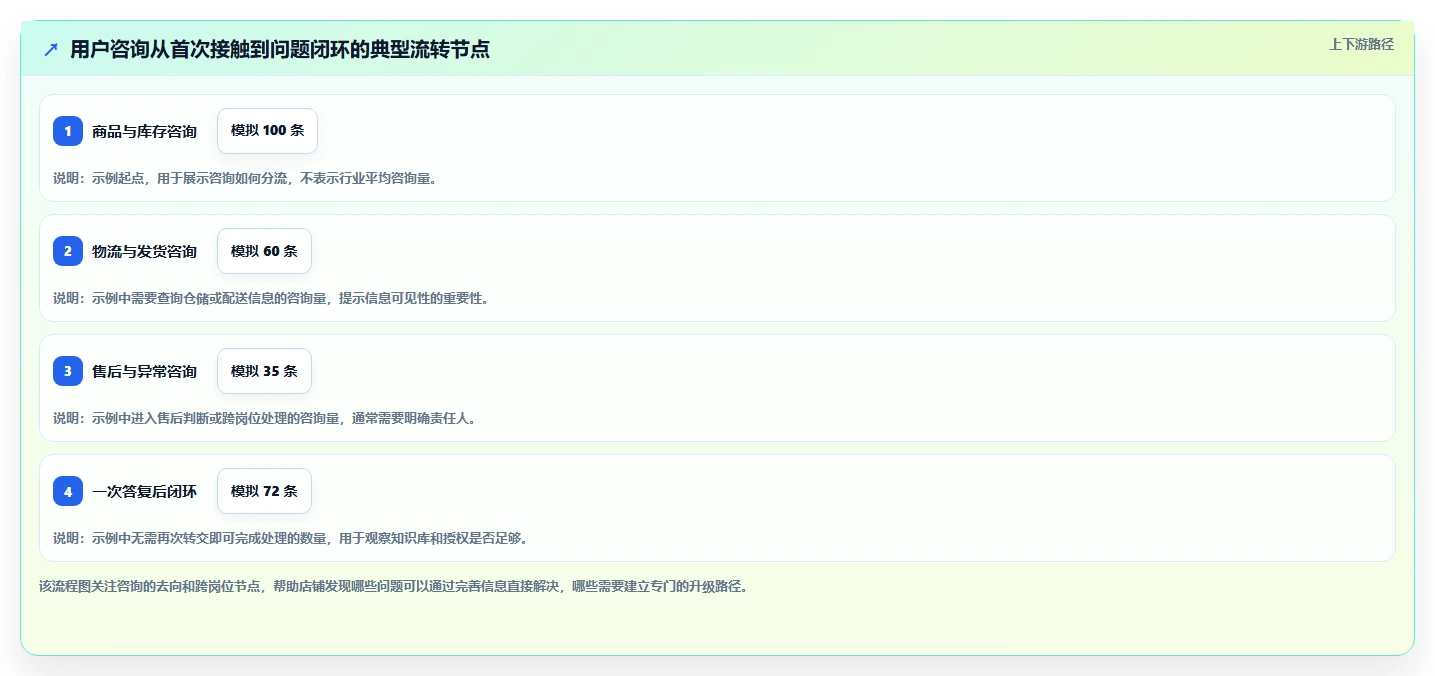Click the 模拟 60 条 pill
This screenshot has width=1435, height=676.
264,251
